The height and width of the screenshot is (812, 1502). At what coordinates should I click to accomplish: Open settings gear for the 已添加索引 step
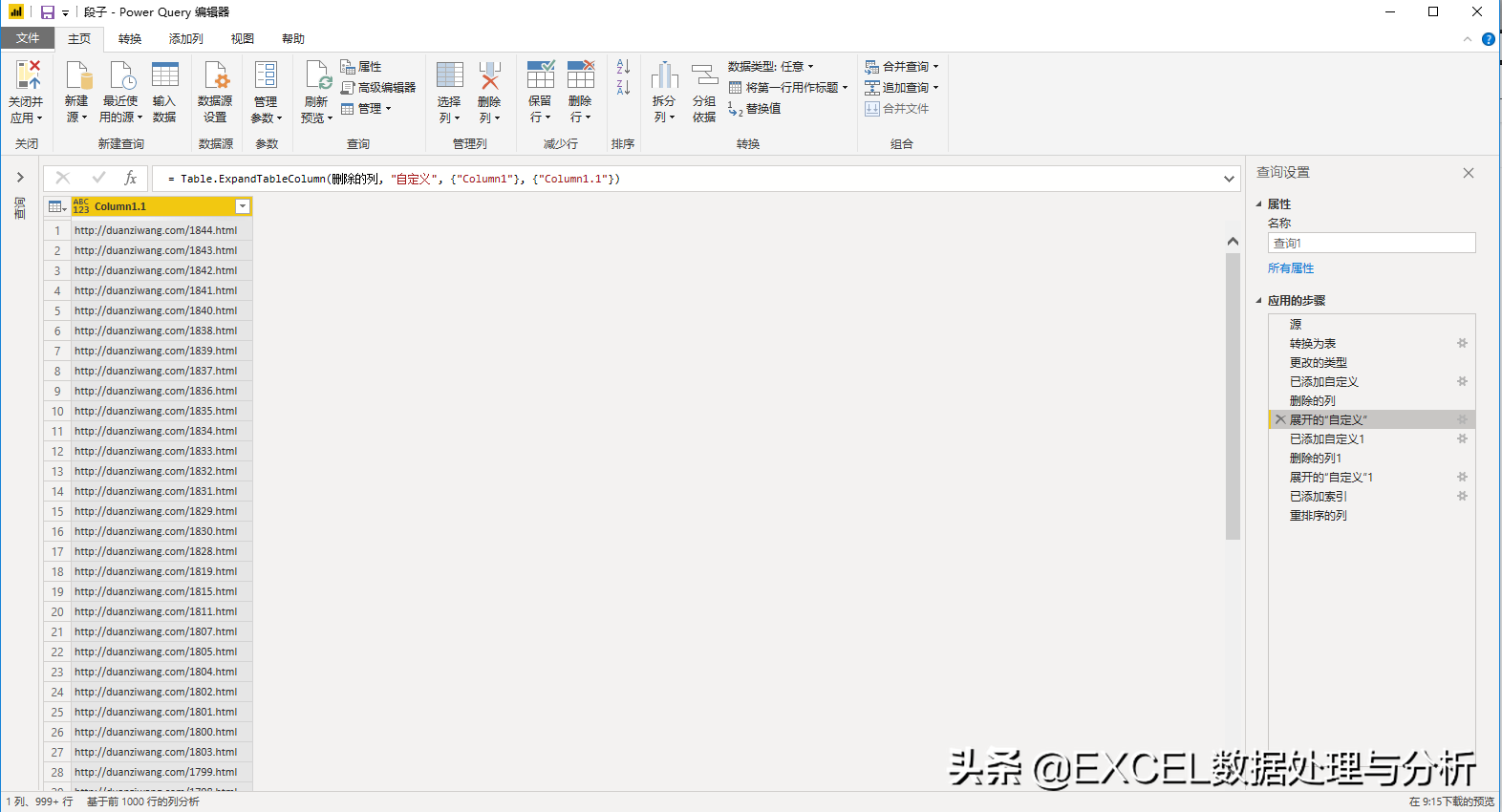pos(1462,496)
